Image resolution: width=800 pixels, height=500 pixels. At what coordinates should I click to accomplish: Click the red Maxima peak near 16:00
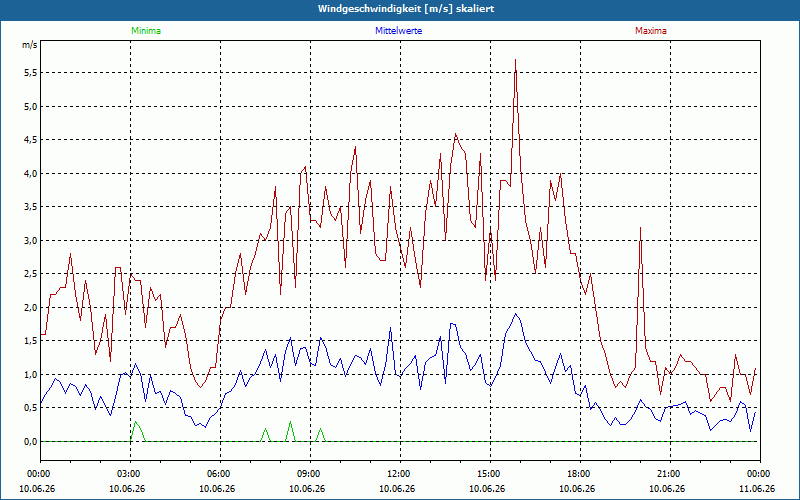point(516,60)
